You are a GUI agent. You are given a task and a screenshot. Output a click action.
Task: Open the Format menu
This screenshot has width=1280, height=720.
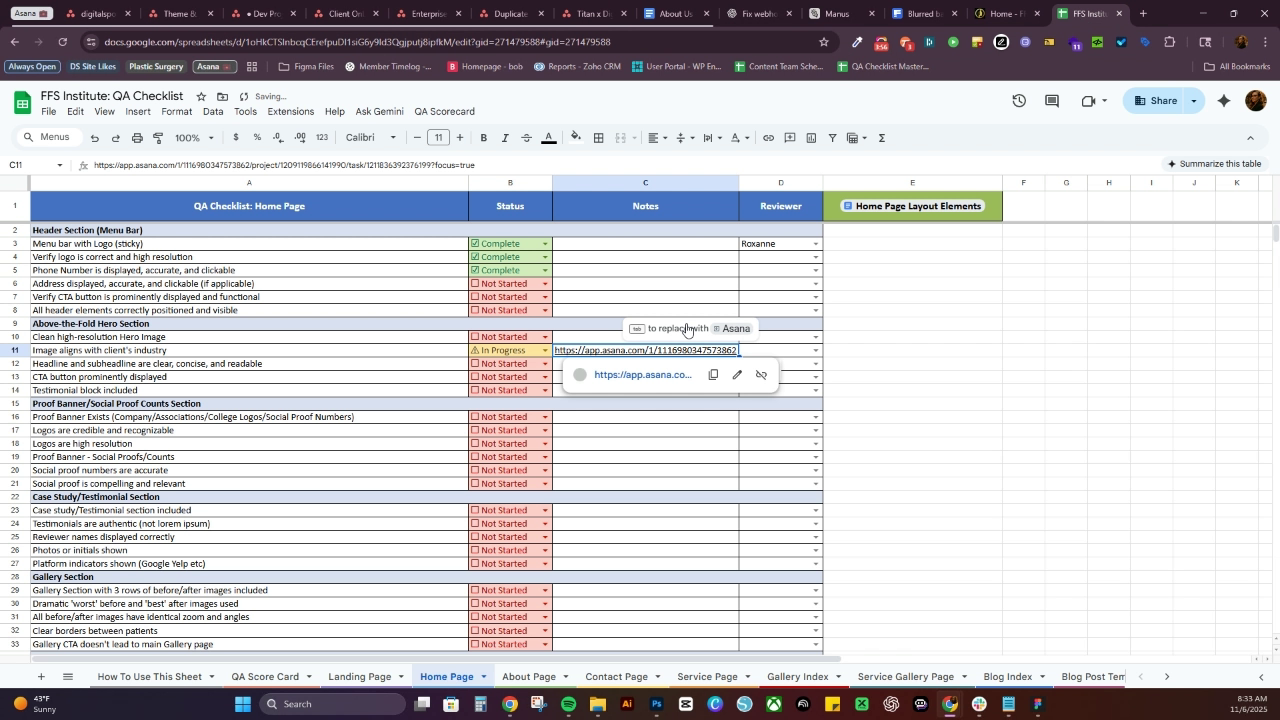pos(176,112)
